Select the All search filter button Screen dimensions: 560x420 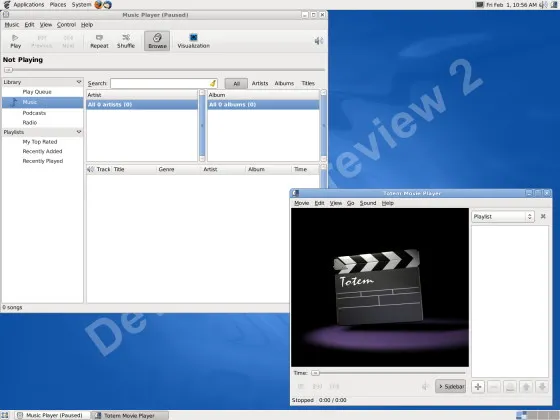click(x=236, y=83)
